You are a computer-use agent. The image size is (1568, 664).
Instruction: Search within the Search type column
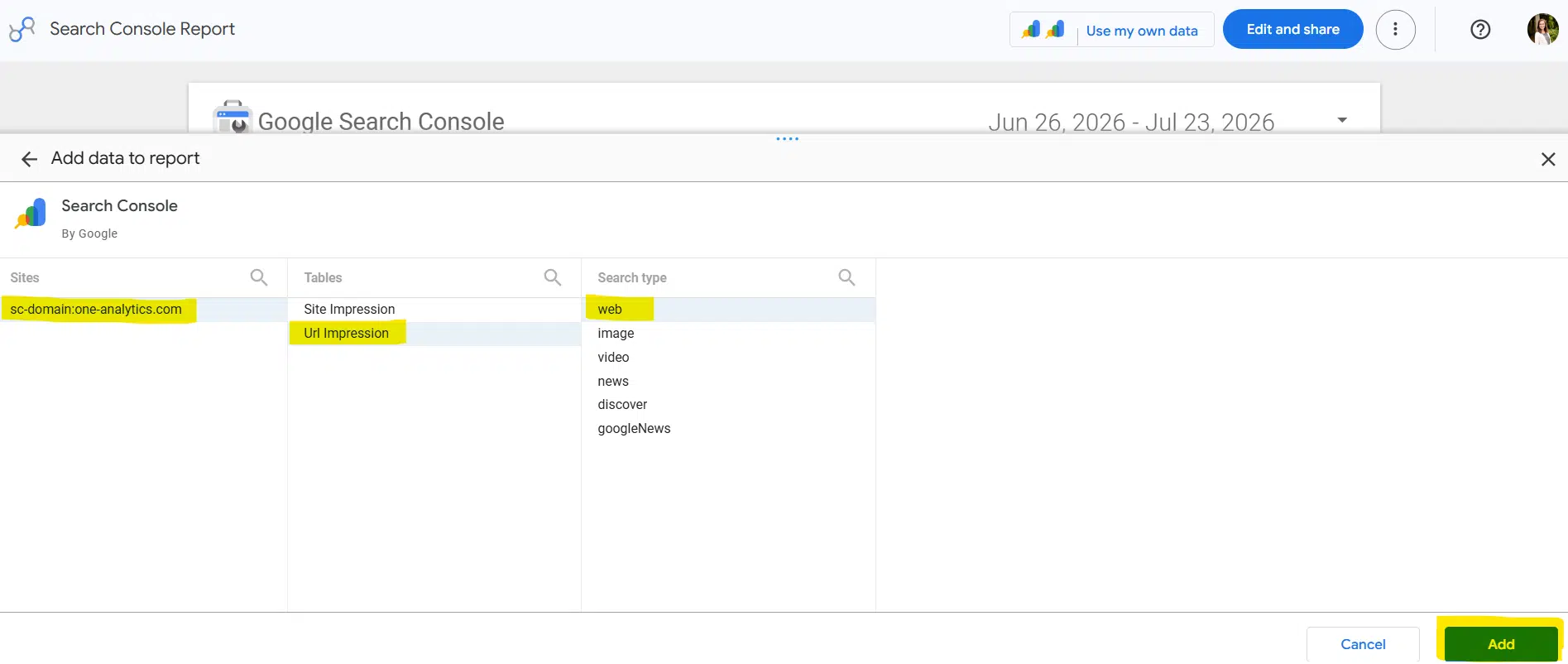coord(846,277)
